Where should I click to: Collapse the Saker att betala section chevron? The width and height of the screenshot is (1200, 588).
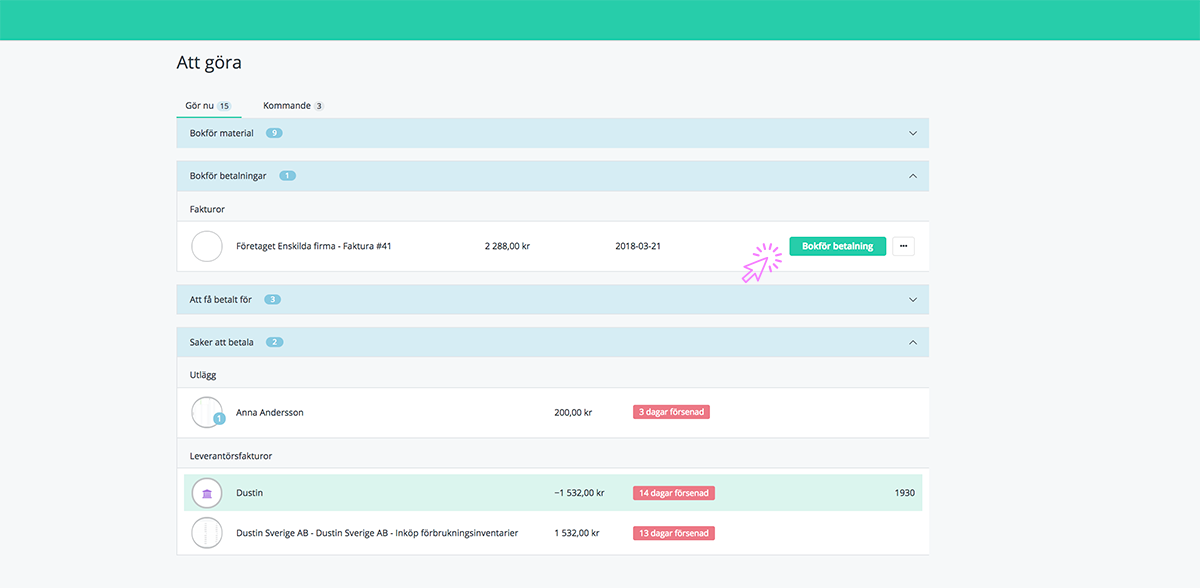point(912,342)
